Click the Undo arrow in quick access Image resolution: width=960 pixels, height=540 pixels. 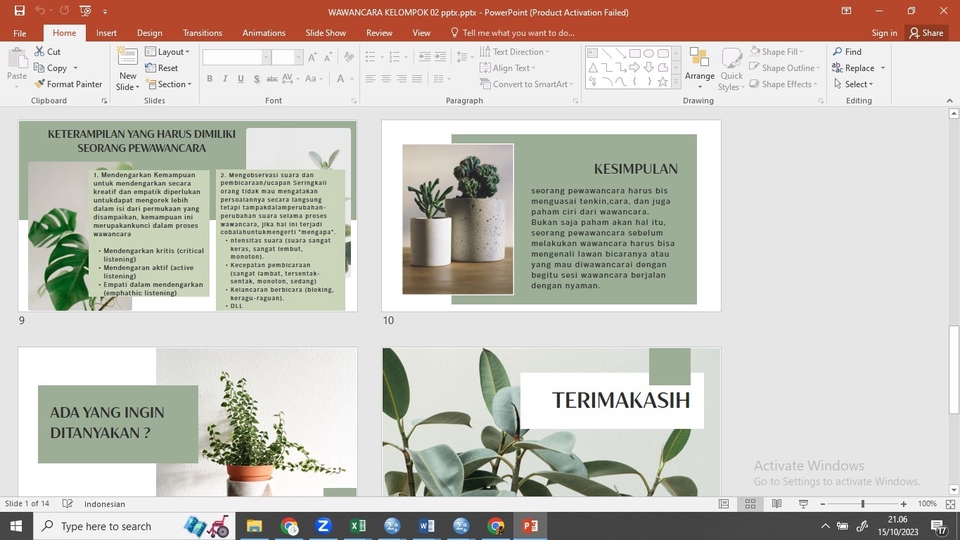pyautogui.click(x=40, y=11)
